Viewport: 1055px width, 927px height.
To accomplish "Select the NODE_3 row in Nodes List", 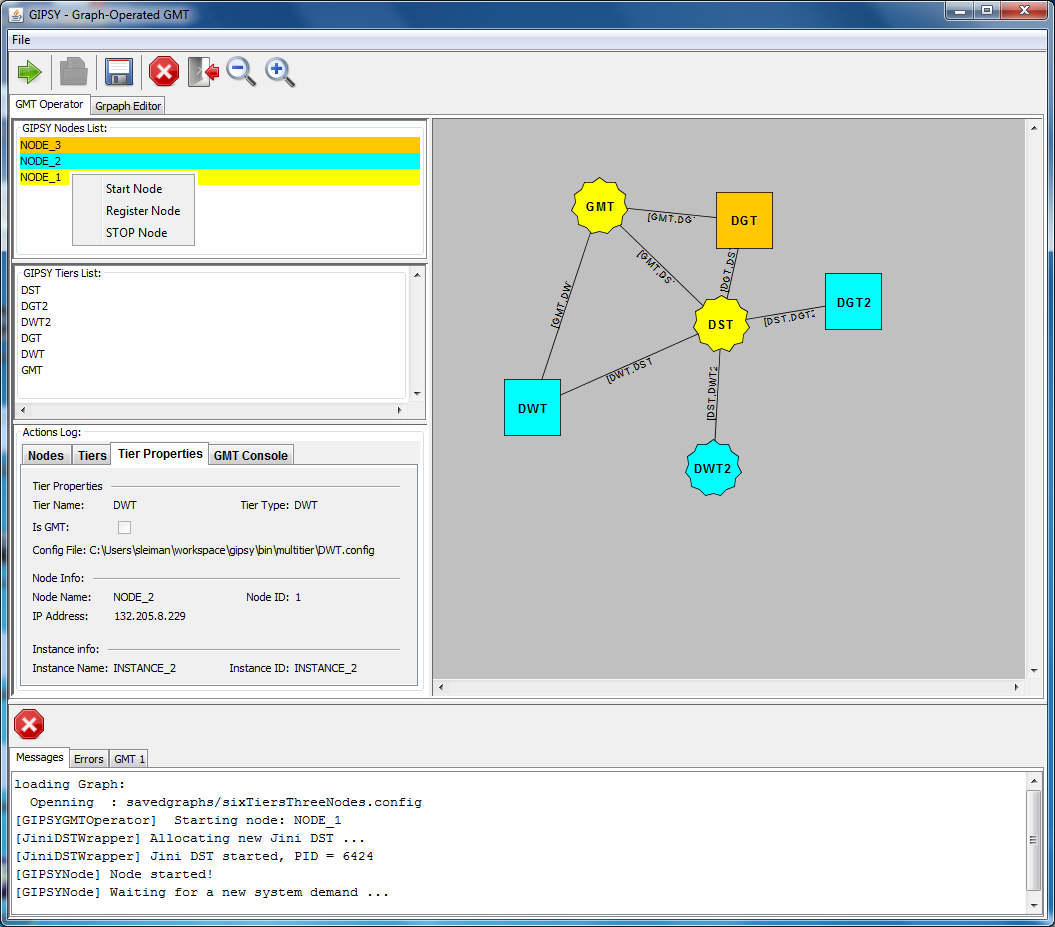I will tap(219, 145).
